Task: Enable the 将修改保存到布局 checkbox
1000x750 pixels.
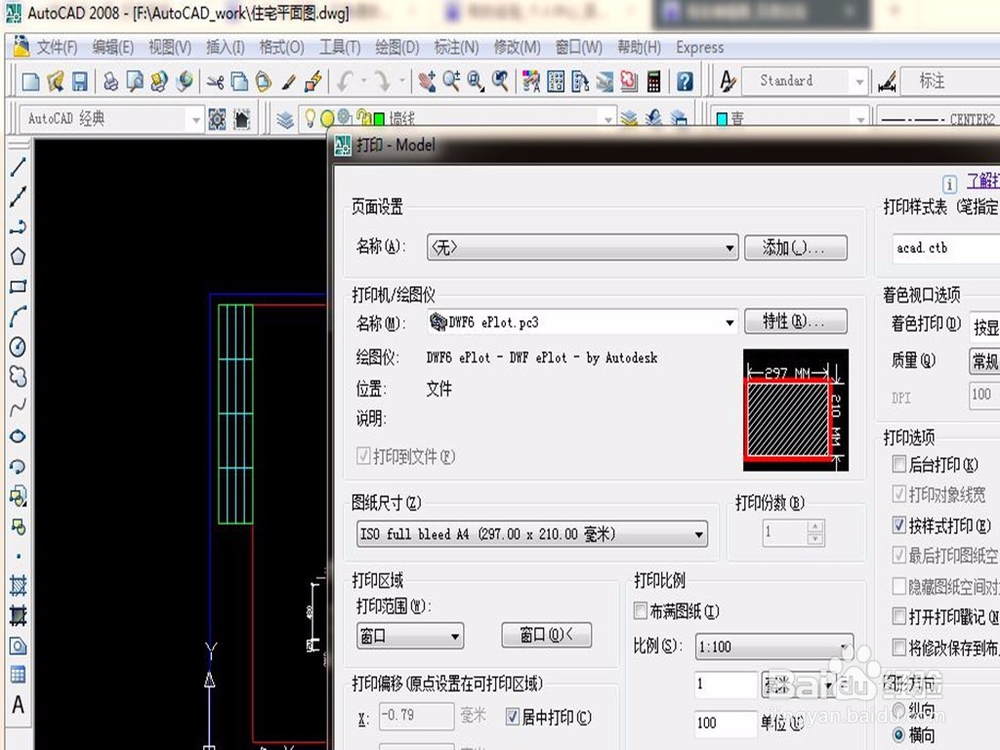Action: 899,647
